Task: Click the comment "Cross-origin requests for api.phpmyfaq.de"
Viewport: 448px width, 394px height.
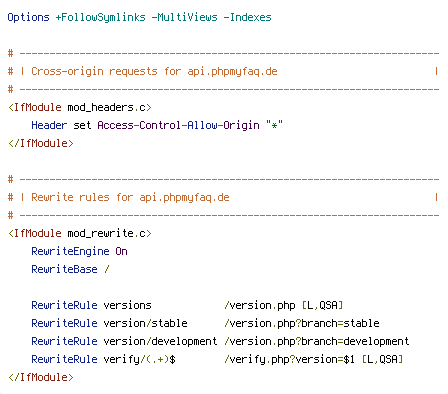Action: click(154, 71)
